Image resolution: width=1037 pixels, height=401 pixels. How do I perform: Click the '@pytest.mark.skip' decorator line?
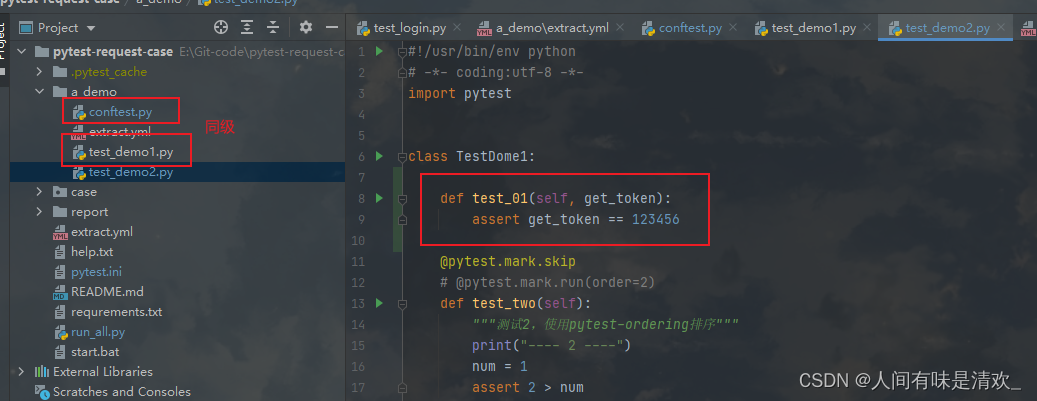click(x=508, y=261)
